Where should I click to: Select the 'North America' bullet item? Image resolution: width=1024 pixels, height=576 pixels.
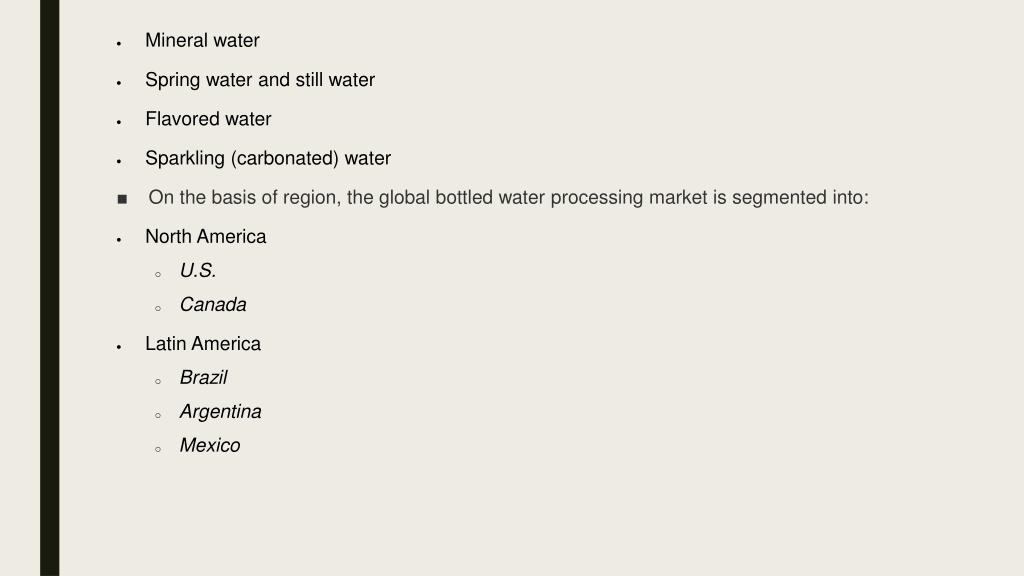206,236
